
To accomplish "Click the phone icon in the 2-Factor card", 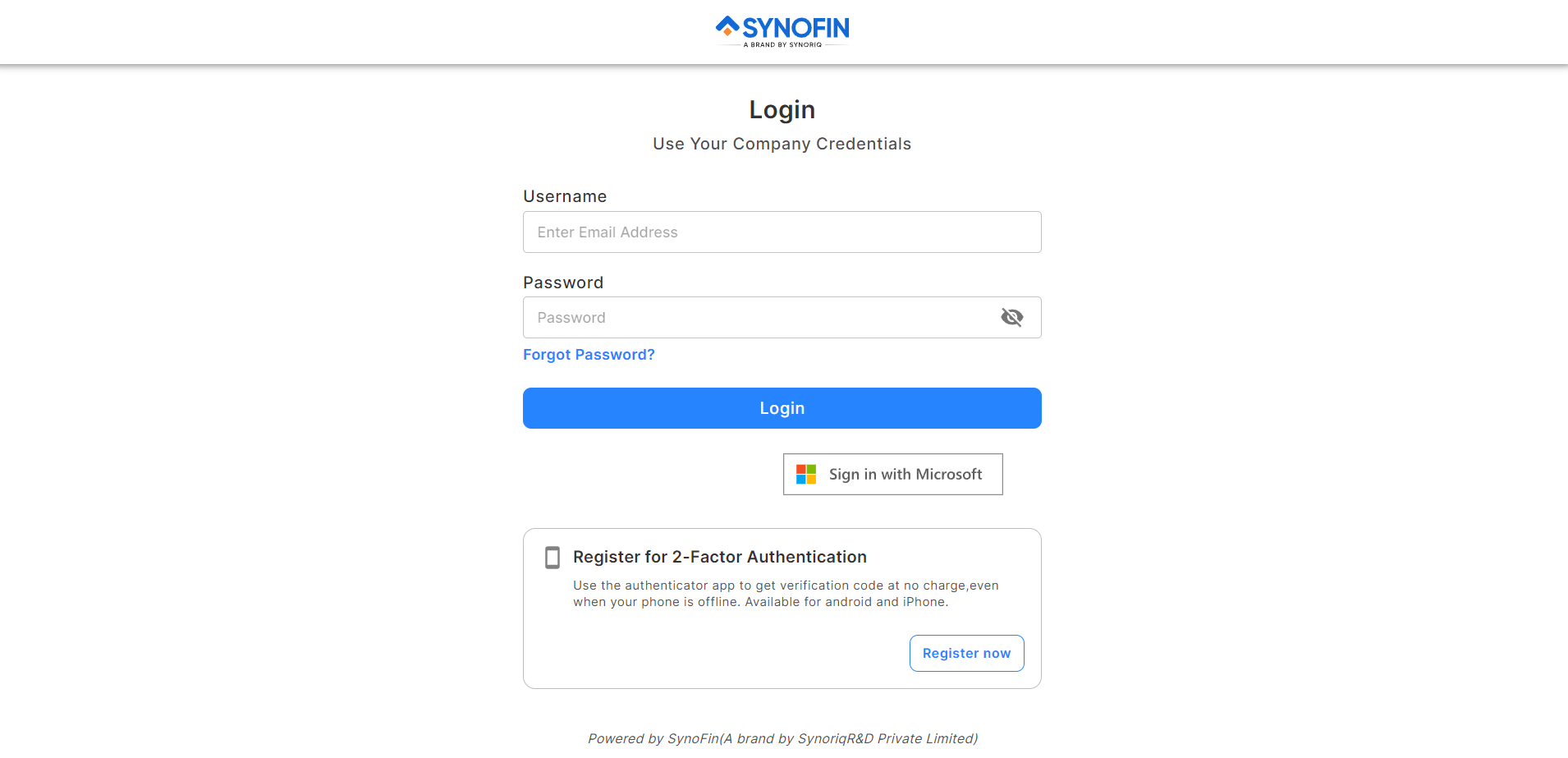I will point(552,558).
